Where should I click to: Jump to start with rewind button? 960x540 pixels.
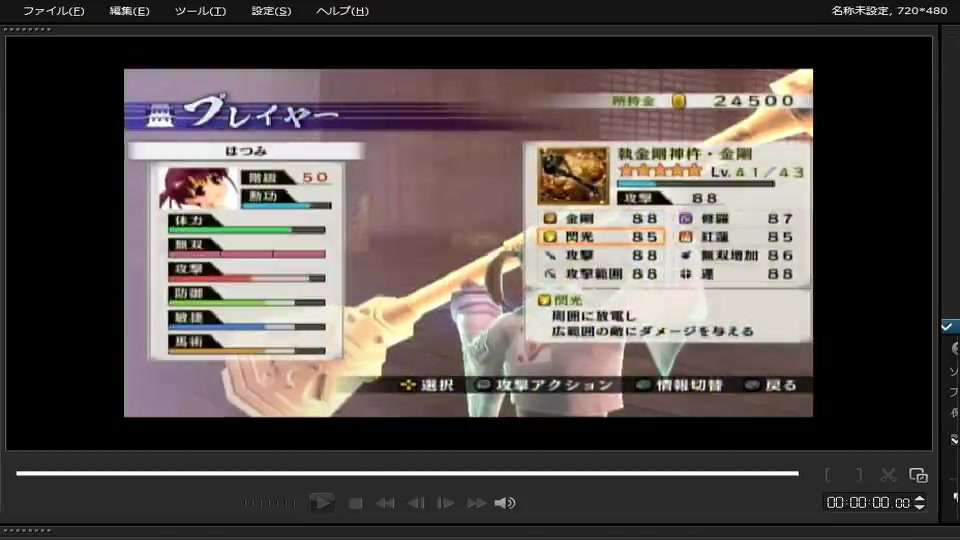tap(385, 503)
